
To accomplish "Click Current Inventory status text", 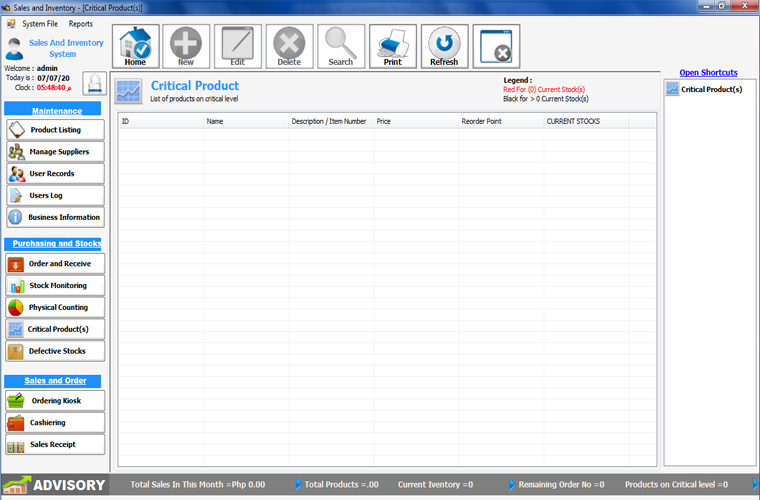I will 435,484.
